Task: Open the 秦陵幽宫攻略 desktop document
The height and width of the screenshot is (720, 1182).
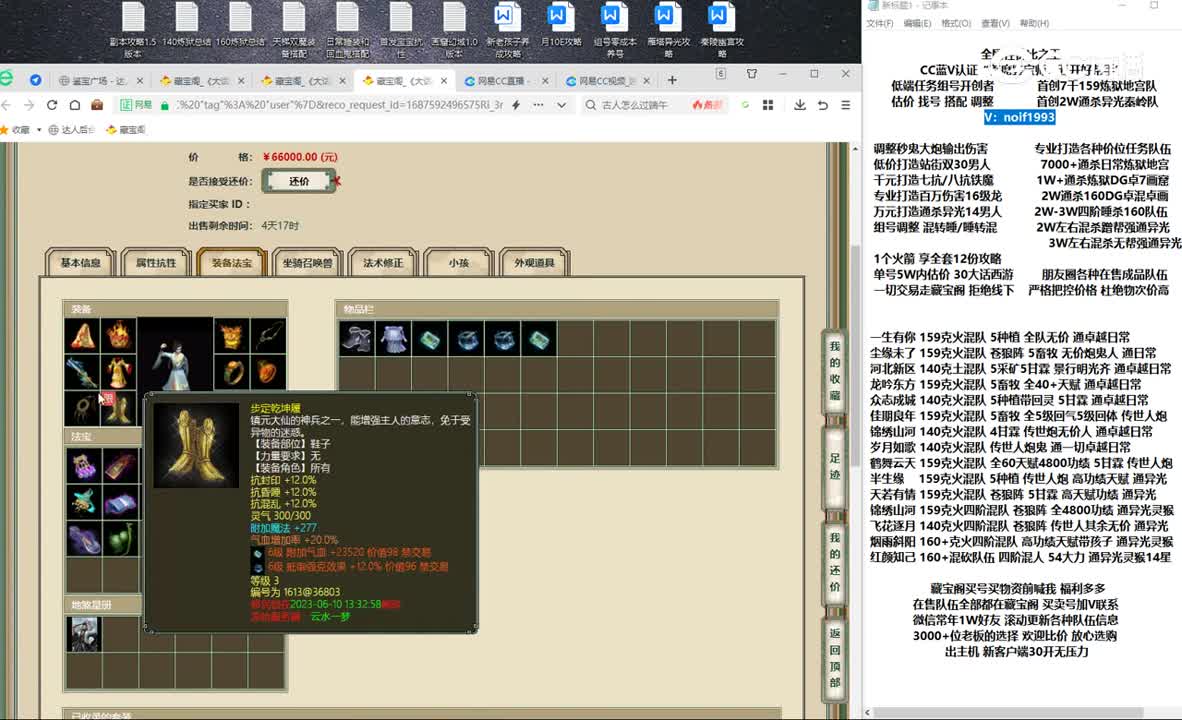Action: (x=721, y=29)
